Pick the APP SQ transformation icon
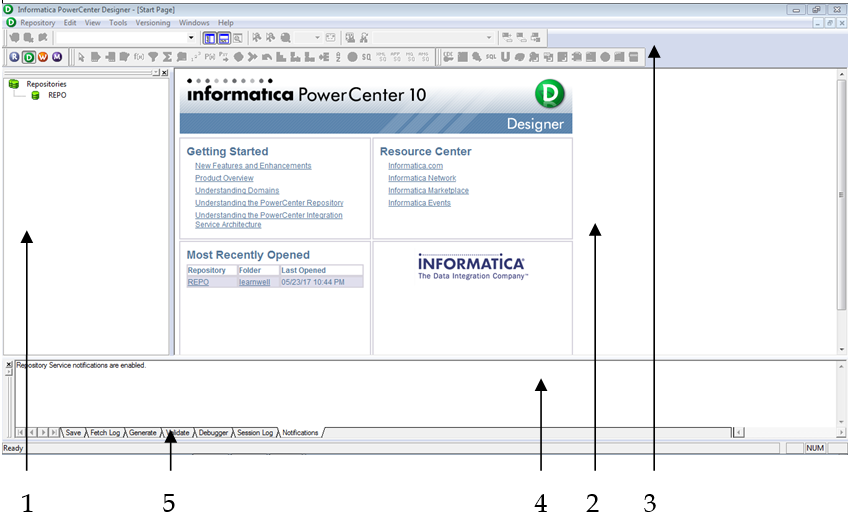Viewport: 850px width, 523px height. [396, 57]
